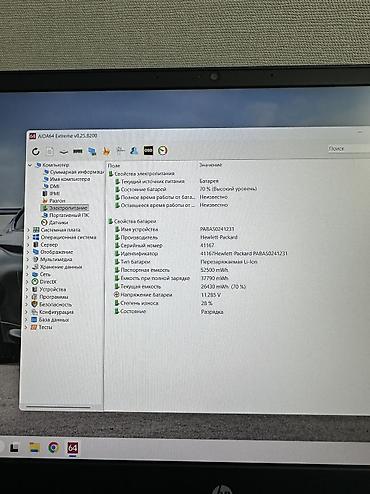Launch the stability test flame icon
Screen dimensions: 370x494
point(106,151)
